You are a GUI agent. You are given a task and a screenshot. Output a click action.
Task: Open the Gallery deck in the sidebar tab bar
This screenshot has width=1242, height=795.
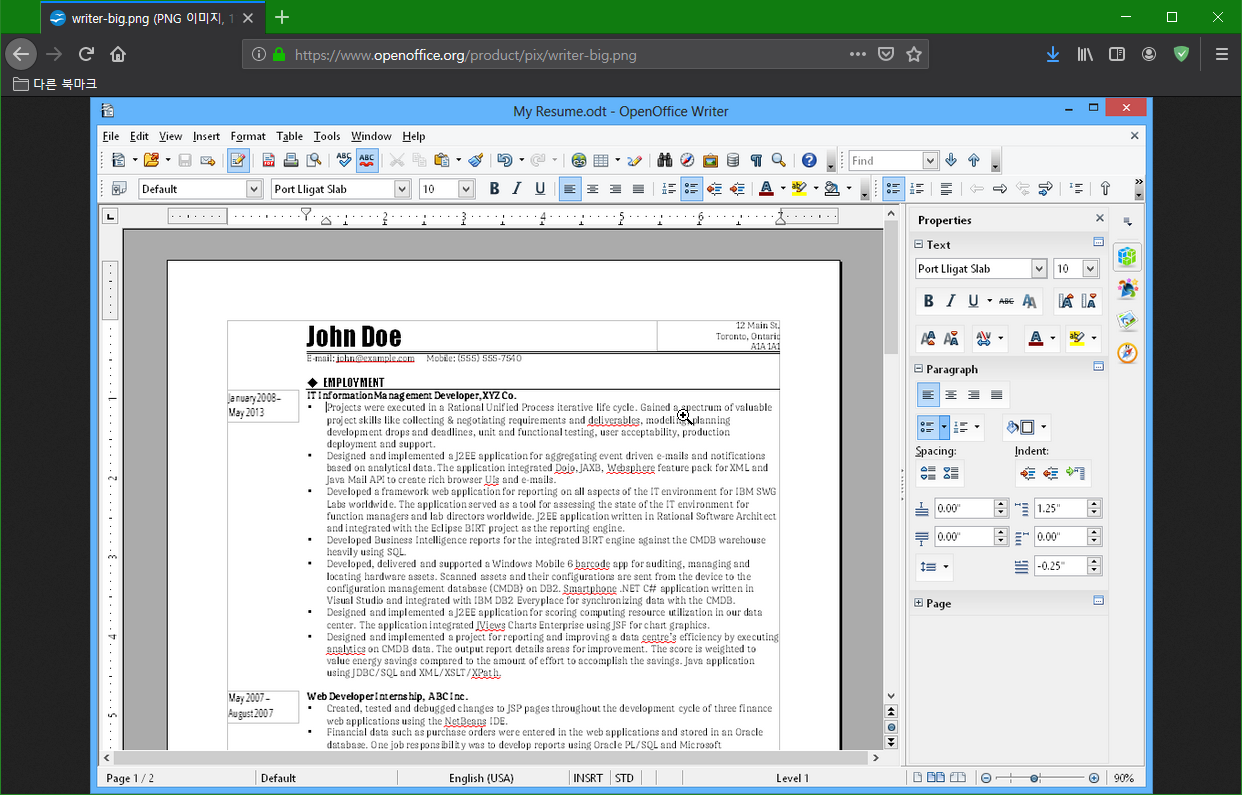point(1127,321)
